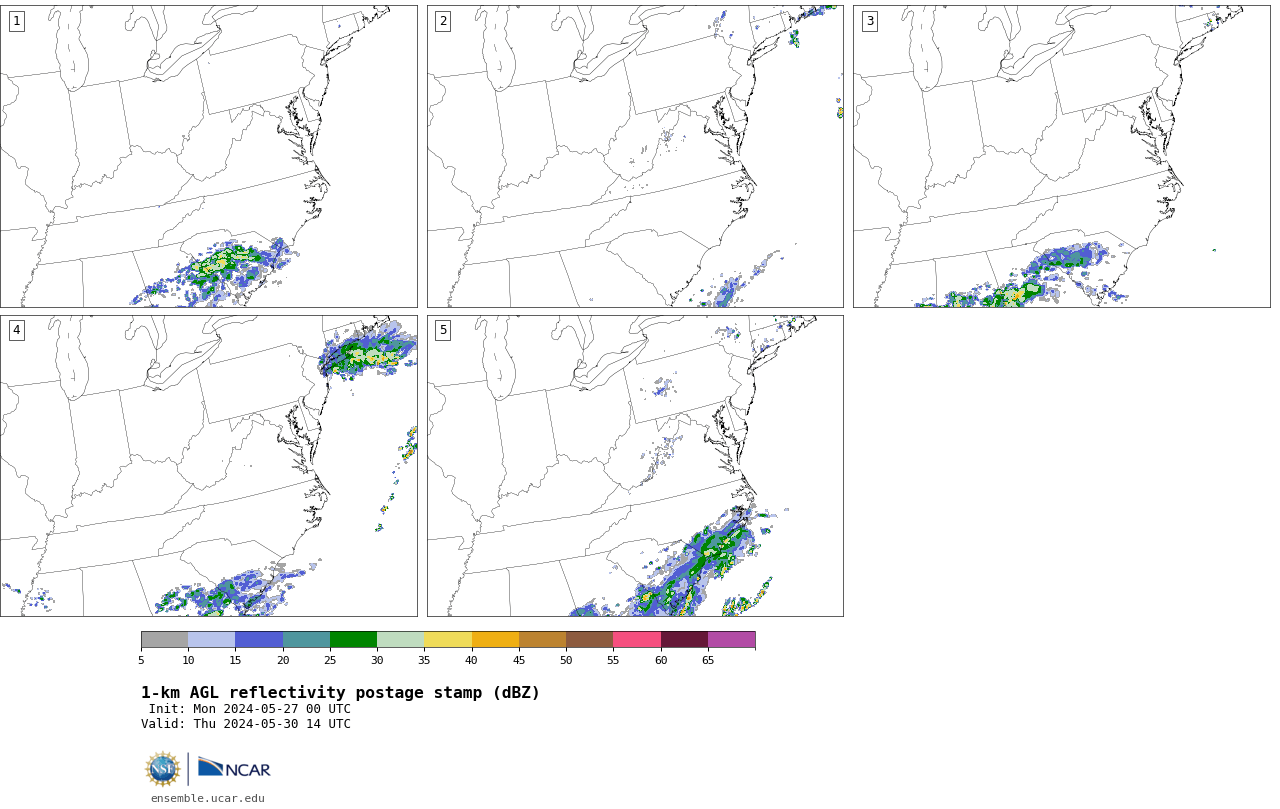Click the NSF logo icon
The height and width of the screenshot is (809, 1280).
[x=163, y=769]
